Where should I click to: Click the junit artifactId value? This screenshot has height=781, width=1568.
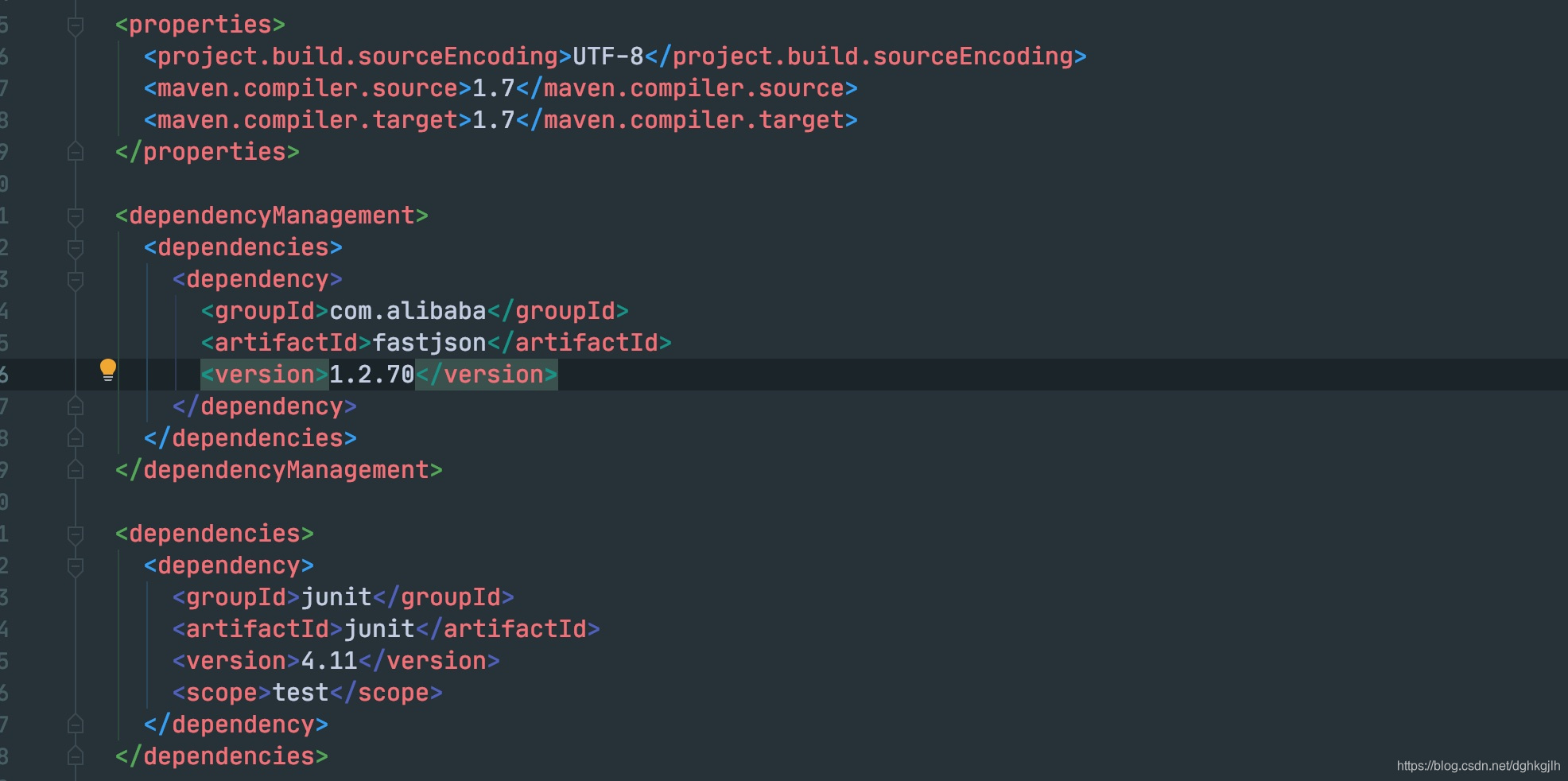(x=378, y=629)
